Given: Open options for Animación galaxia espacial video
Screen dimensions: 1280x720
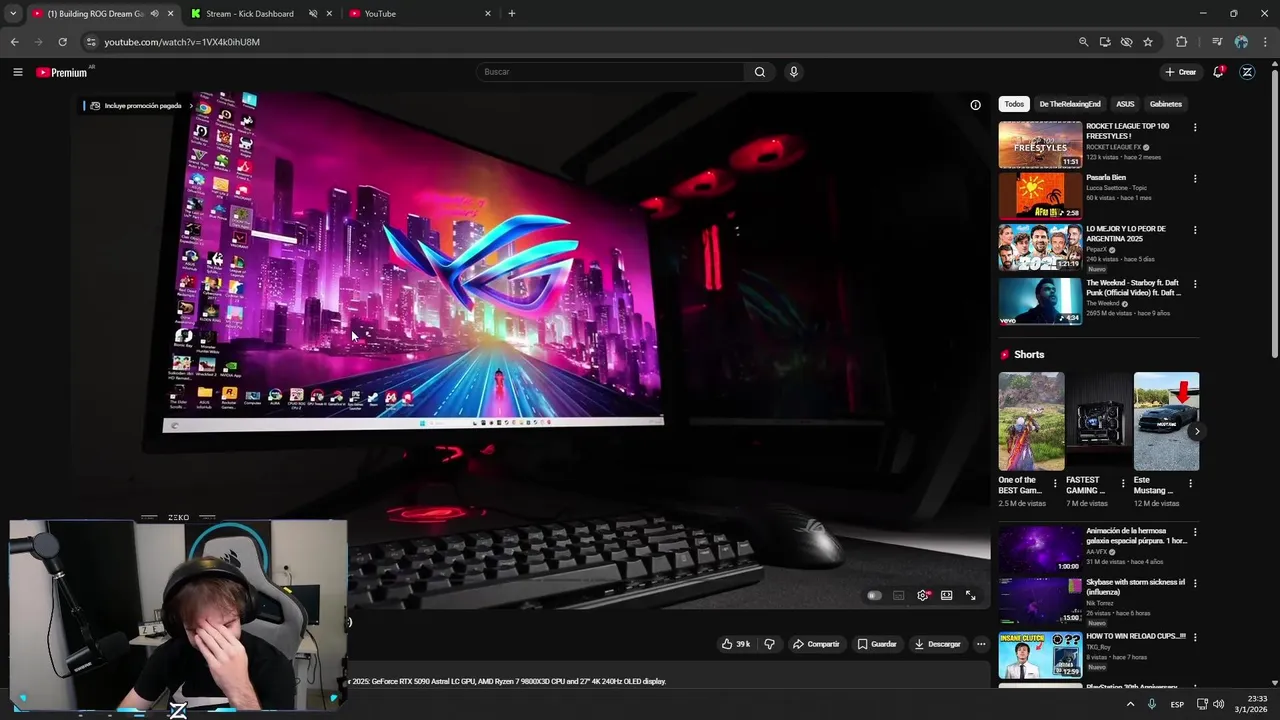Looking at the screenshot, I should [1195, 532].
